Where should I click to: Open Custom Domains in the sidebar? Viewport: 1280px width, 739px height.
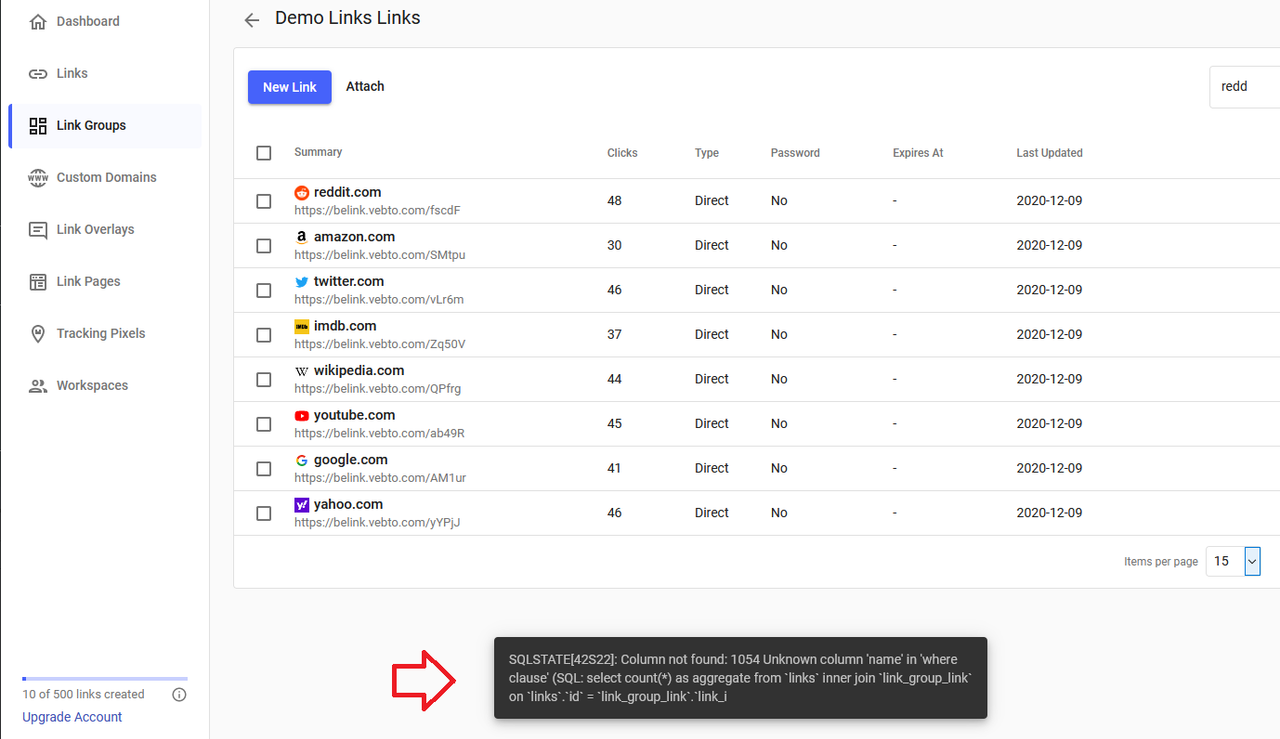105,177
